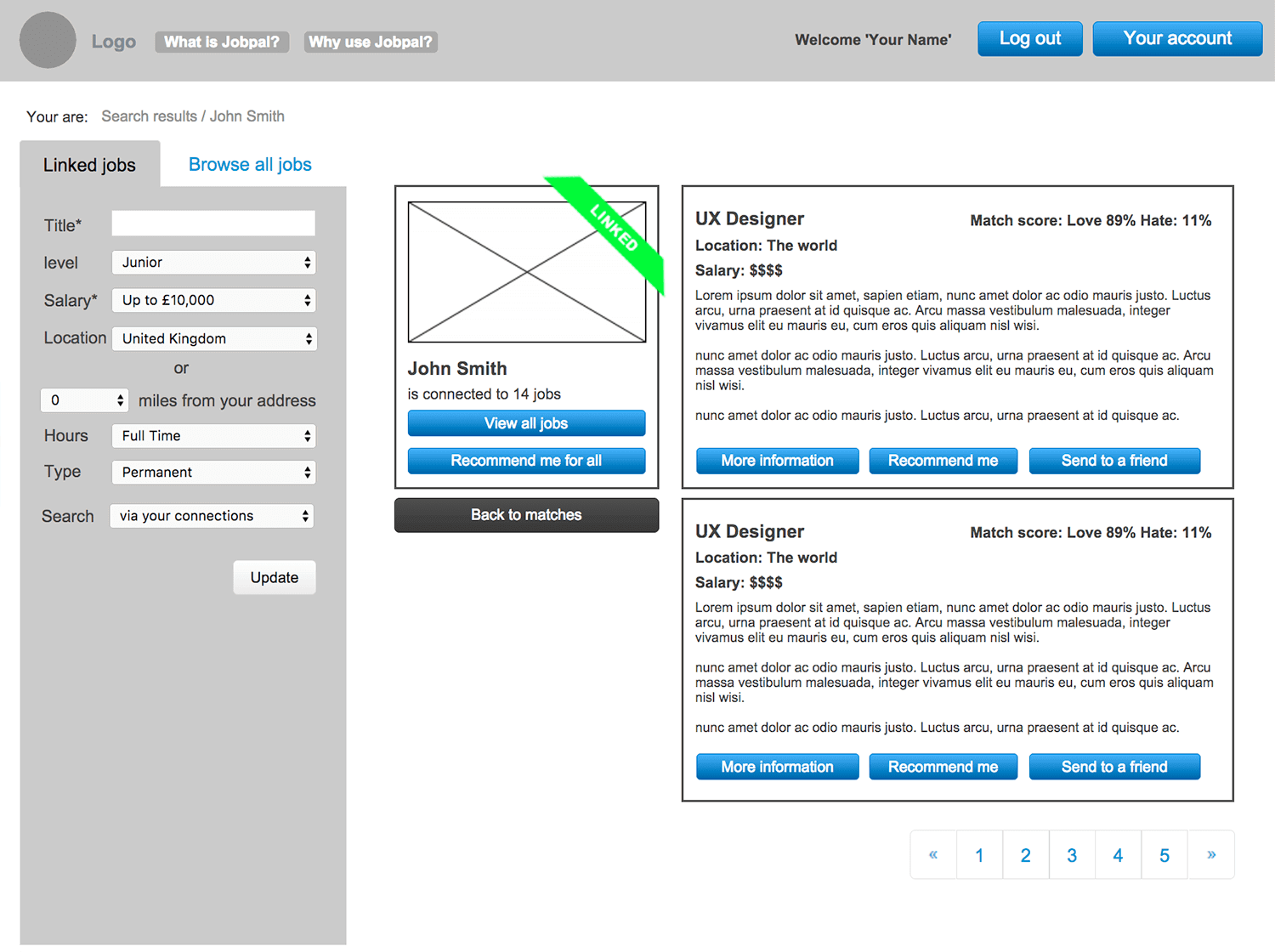Open the level dropdown showing Junior

point(213,263)
